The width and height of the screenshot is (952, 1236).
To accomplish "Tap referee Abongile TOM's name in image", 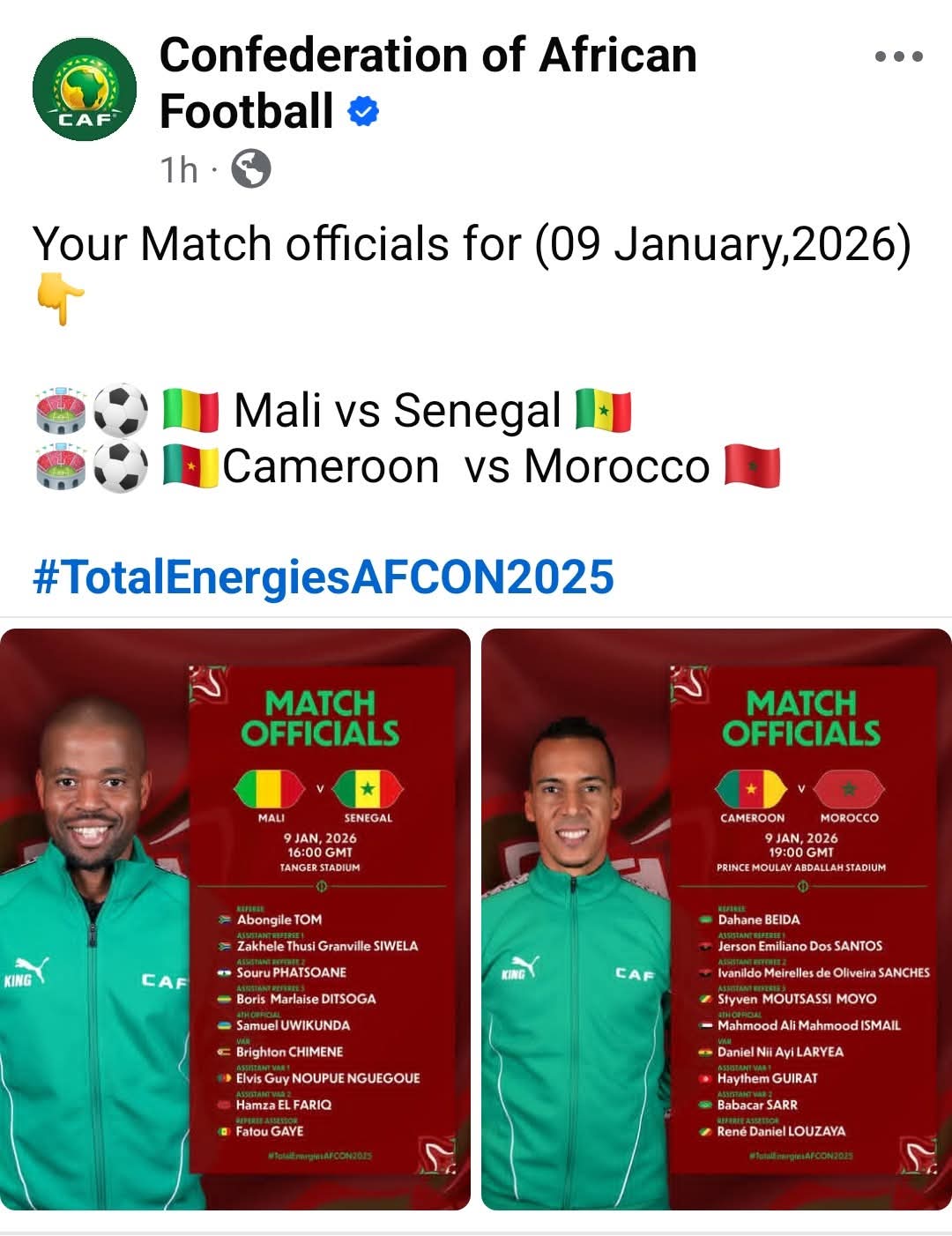I will [x=279, y=920].
